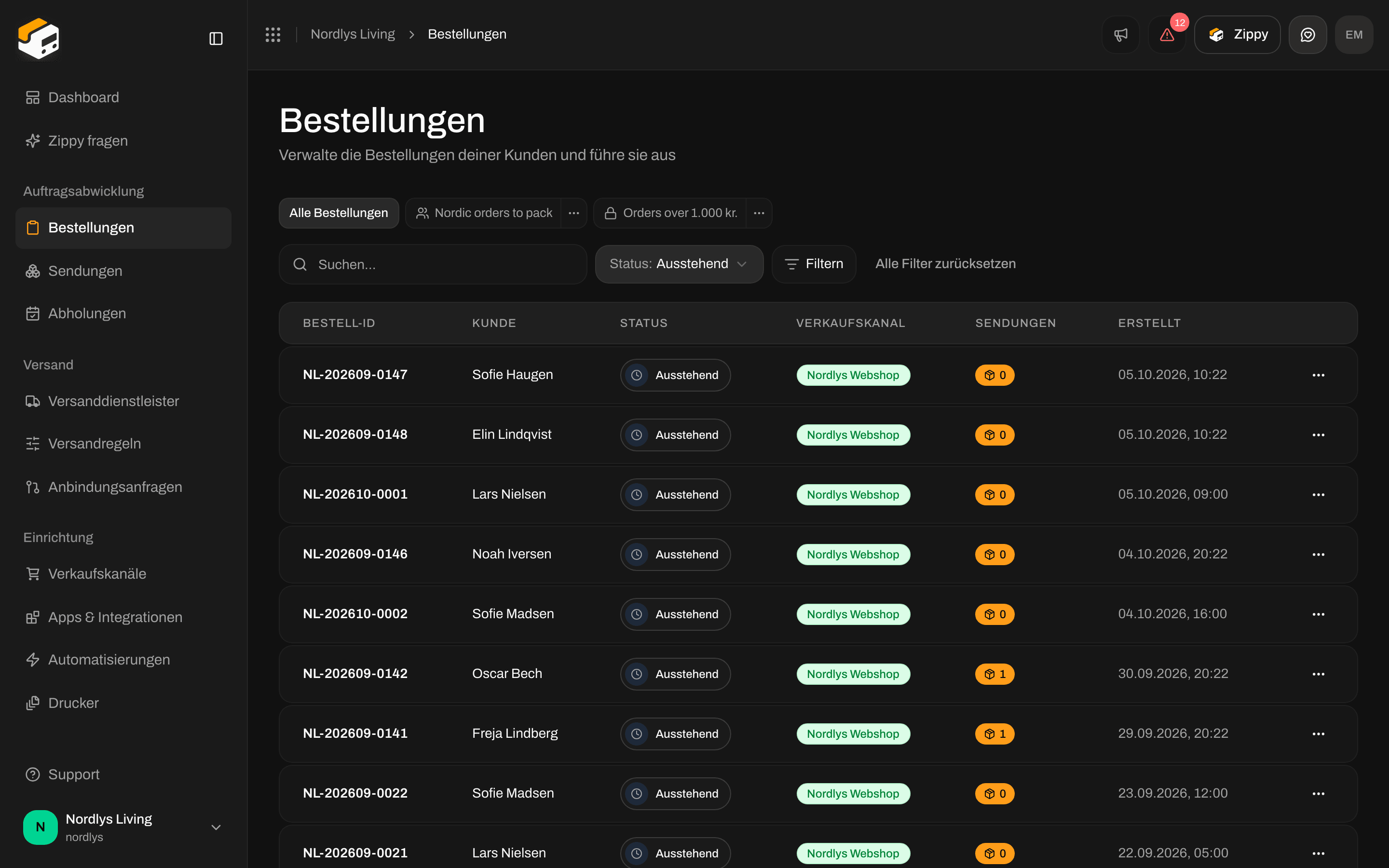The height and width of the screenshot is (868, 1389).
Task: Open Verkaufskanäle in the sidebar
Action: click(123, 573)
